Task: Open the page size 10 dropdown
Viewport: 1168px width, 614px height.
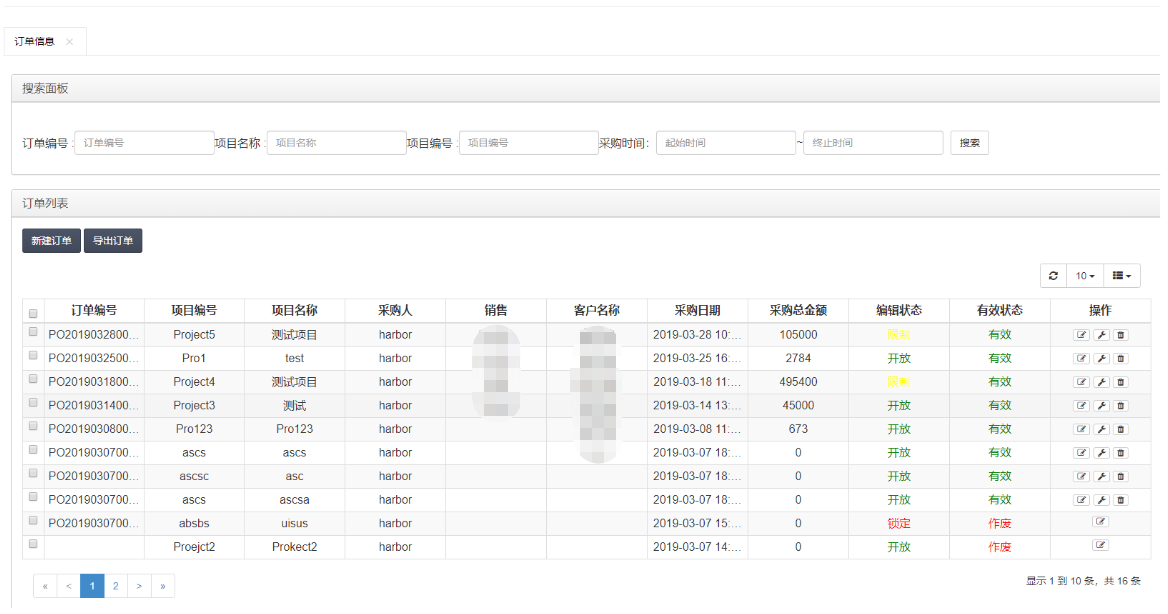Action: 1085,275
